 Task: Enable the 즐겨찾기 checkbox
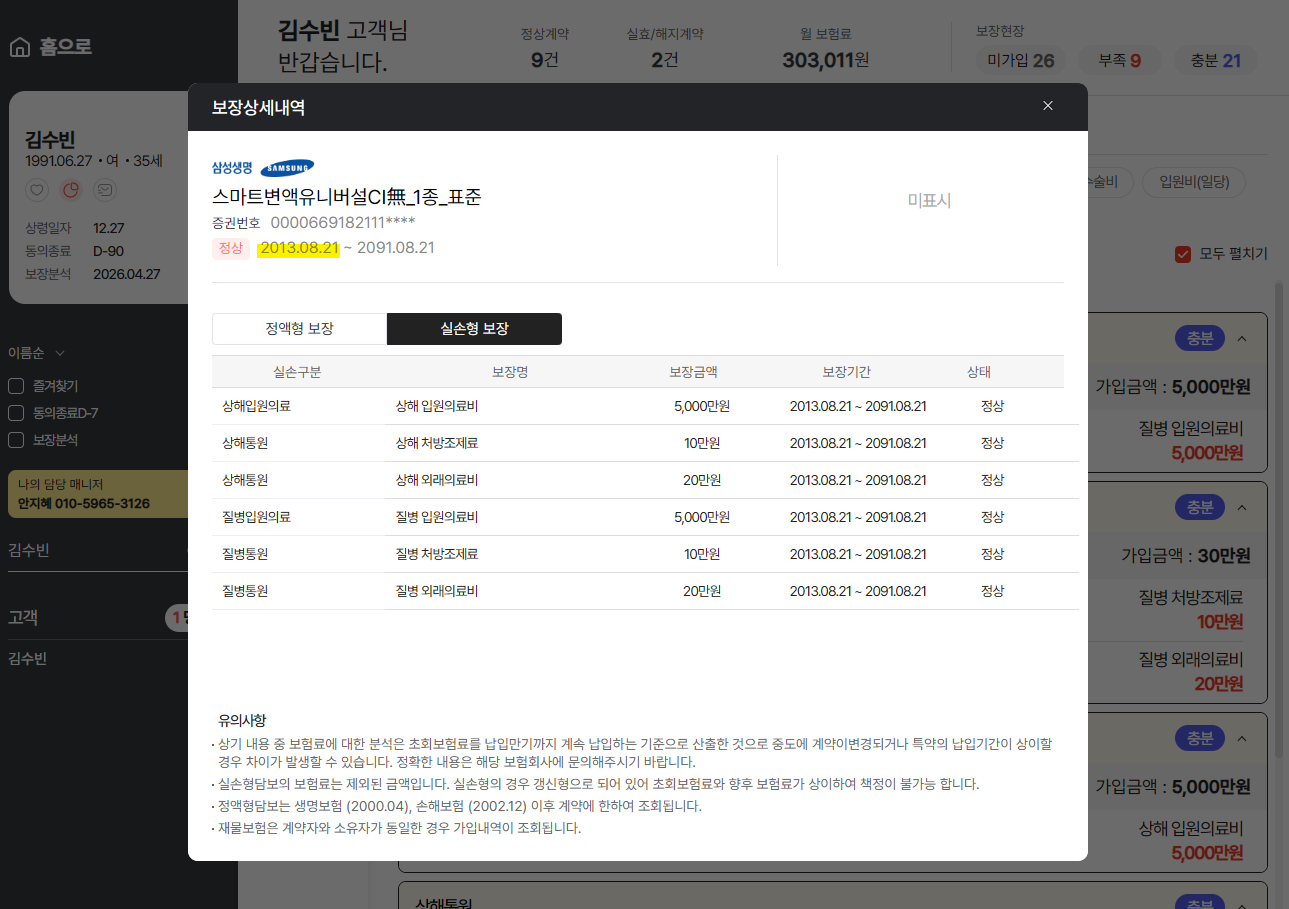[x=17, y=386]
